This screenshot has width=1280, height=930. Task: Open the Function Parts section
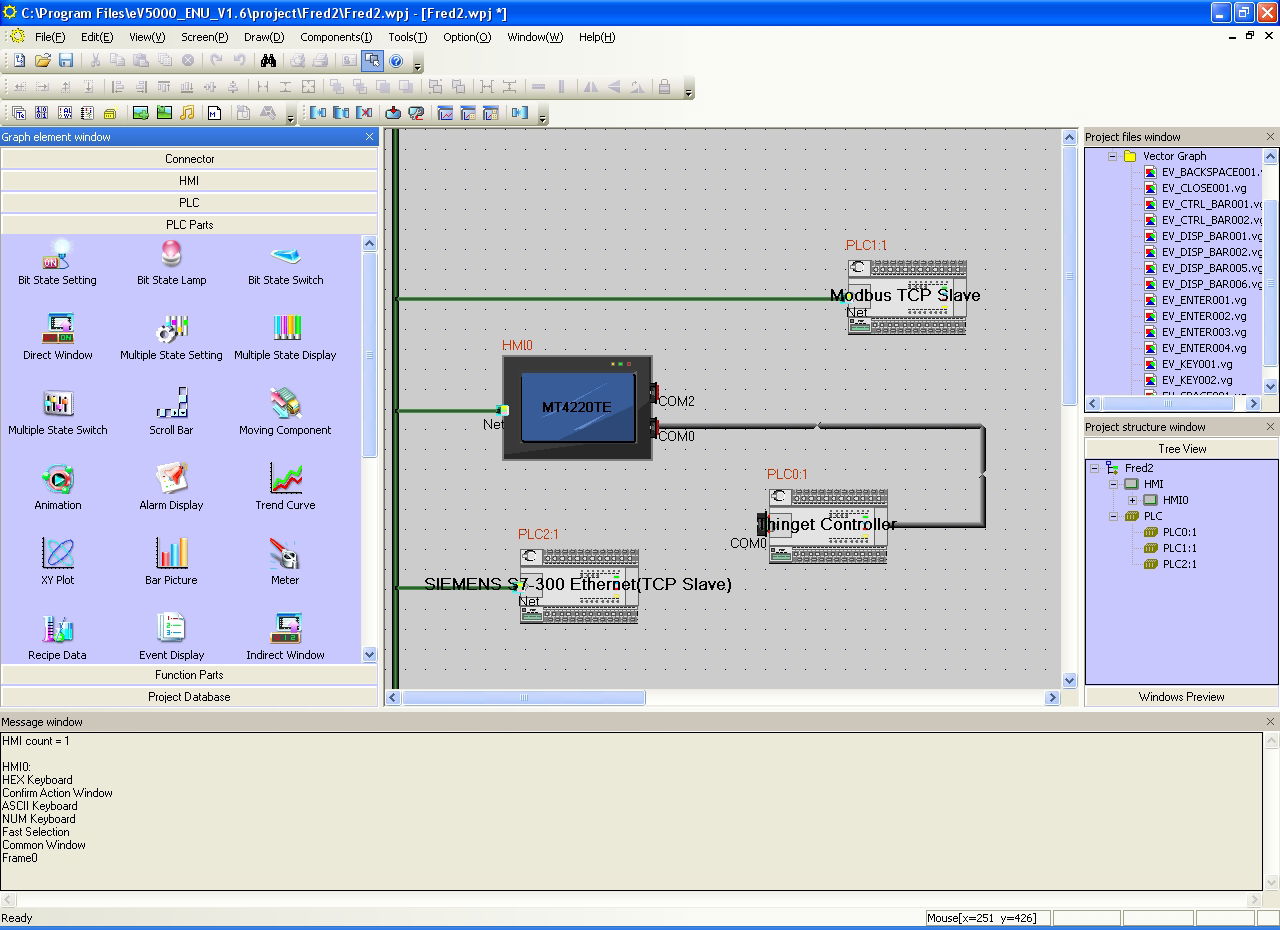(x=189, y=675)
